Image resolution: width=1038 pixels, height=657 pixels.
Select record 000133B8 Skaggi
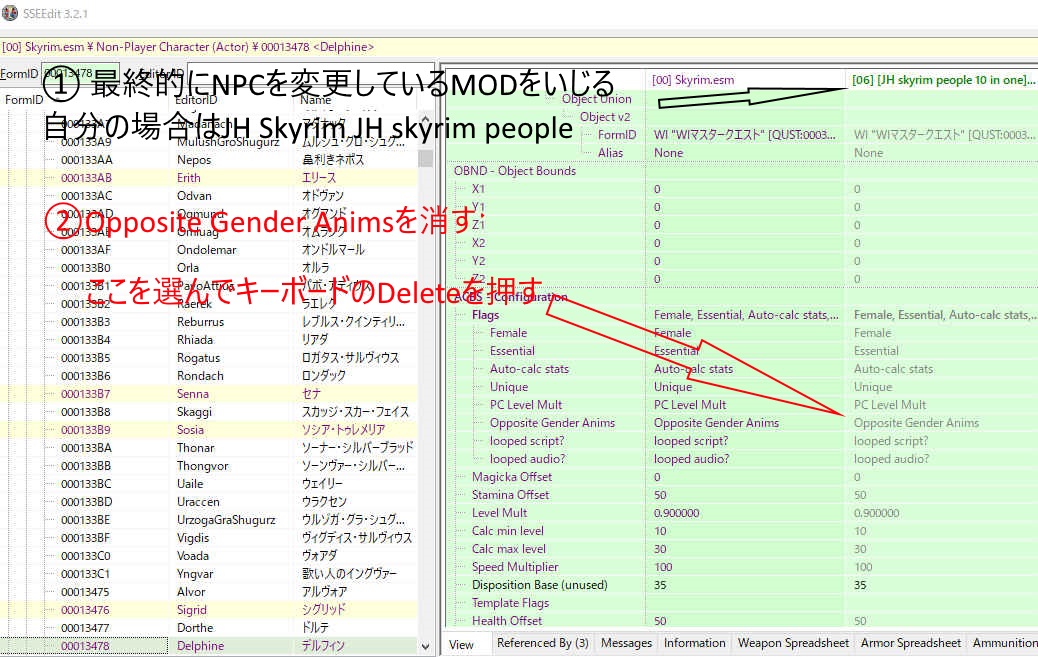pos(209,412)
